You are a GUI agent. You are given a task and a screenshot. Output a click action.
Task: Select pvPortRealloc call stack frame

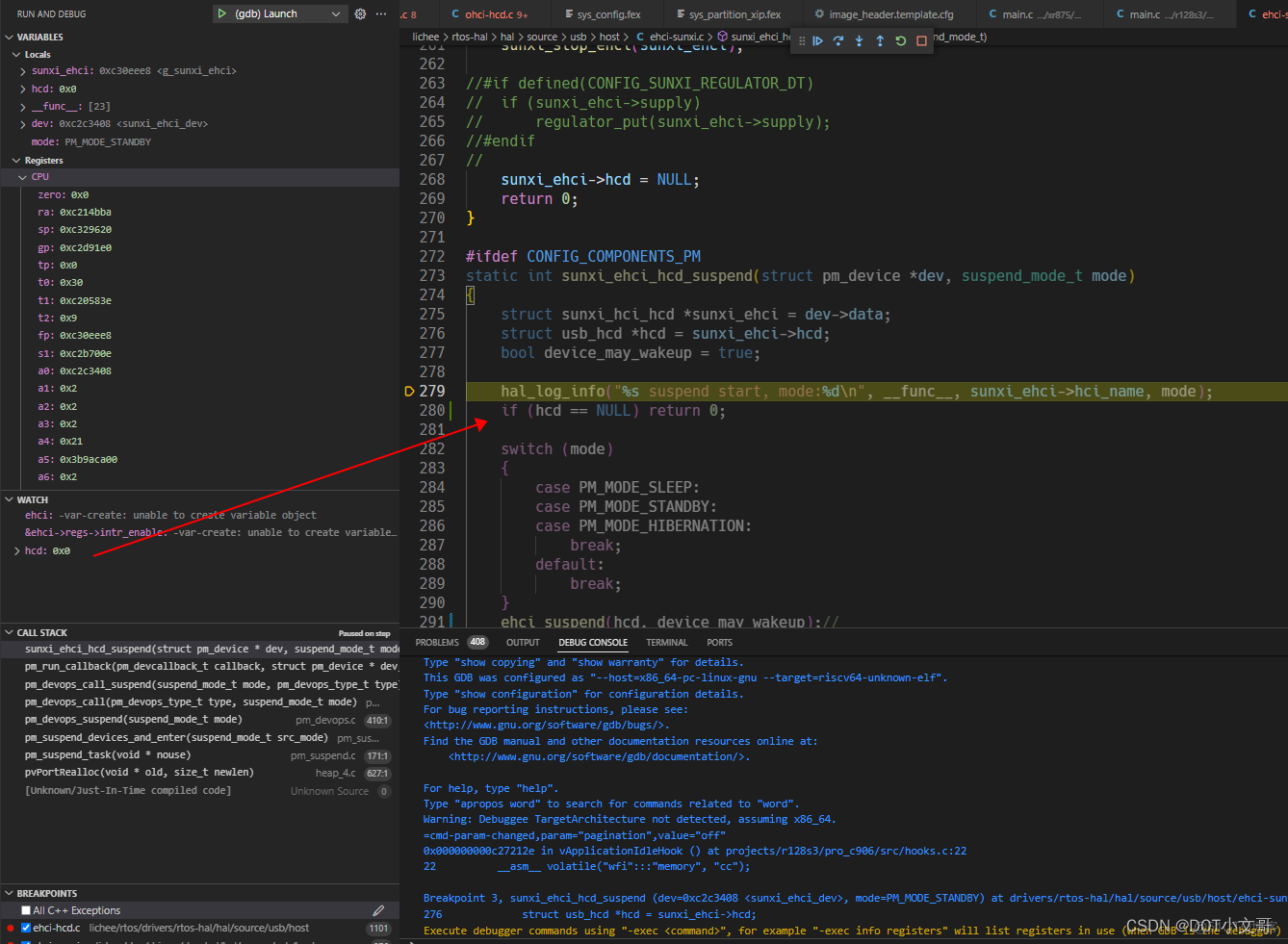coord(200,773)
